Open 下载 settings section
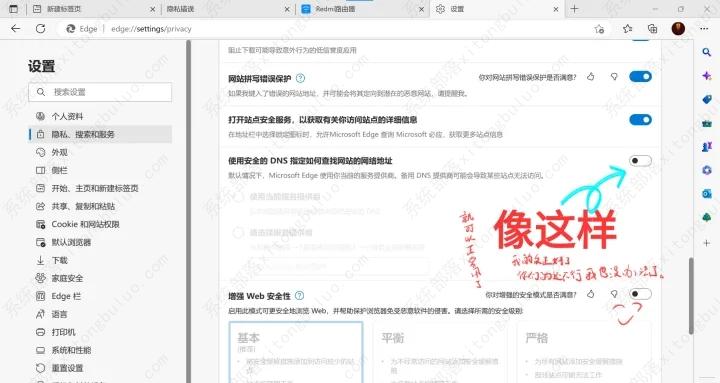Viewport: 720px width, 383px height. [x=100, y=260]
